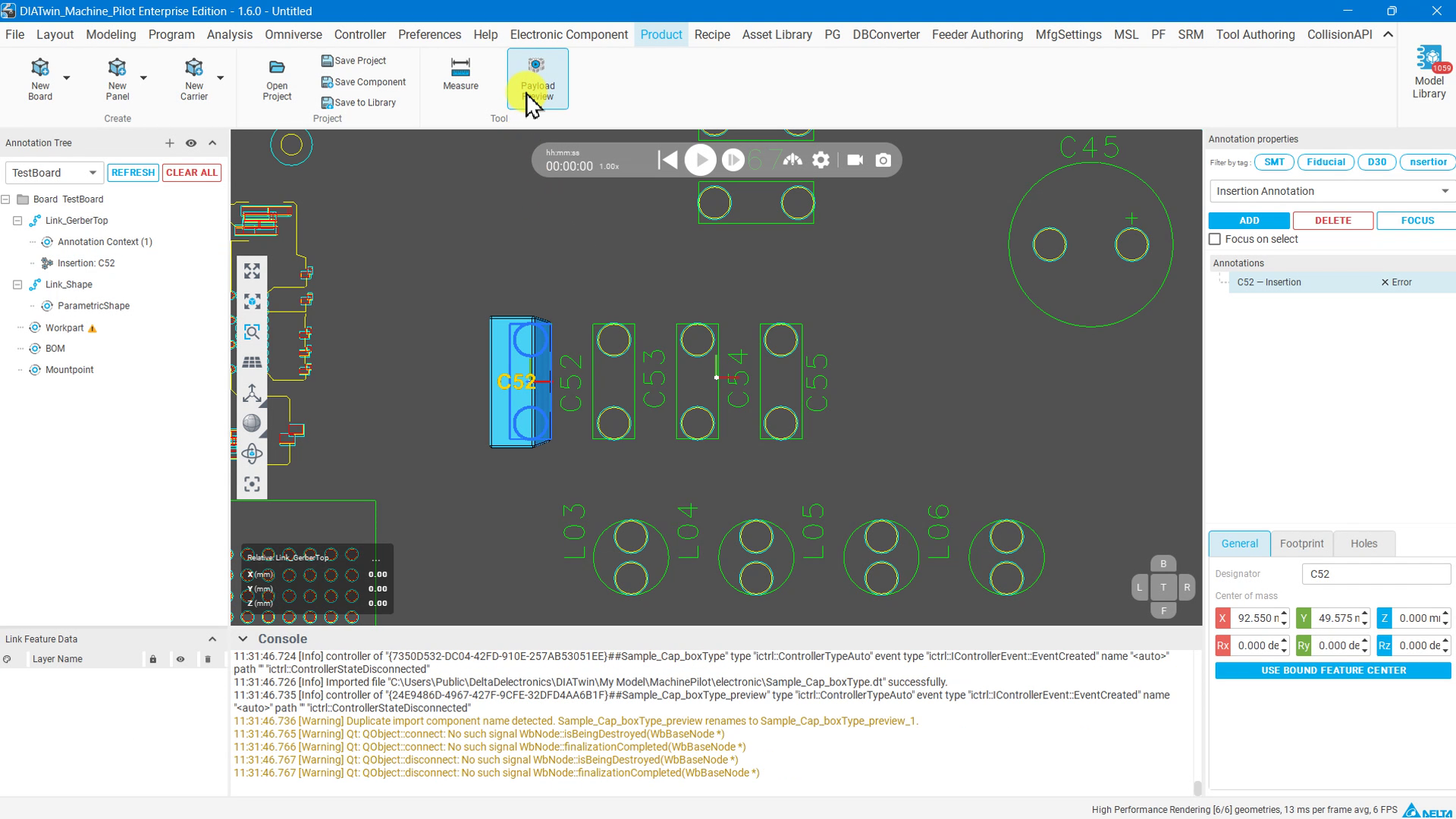Select BOM tree item
The height and width of the screenshot is (819, 1456).
point(55,349)
